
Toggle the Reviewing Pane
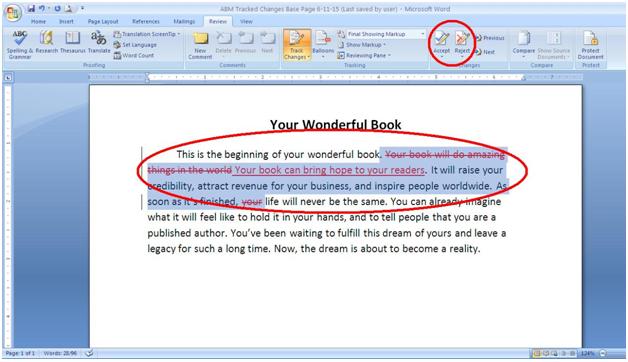tap(364, 56)
